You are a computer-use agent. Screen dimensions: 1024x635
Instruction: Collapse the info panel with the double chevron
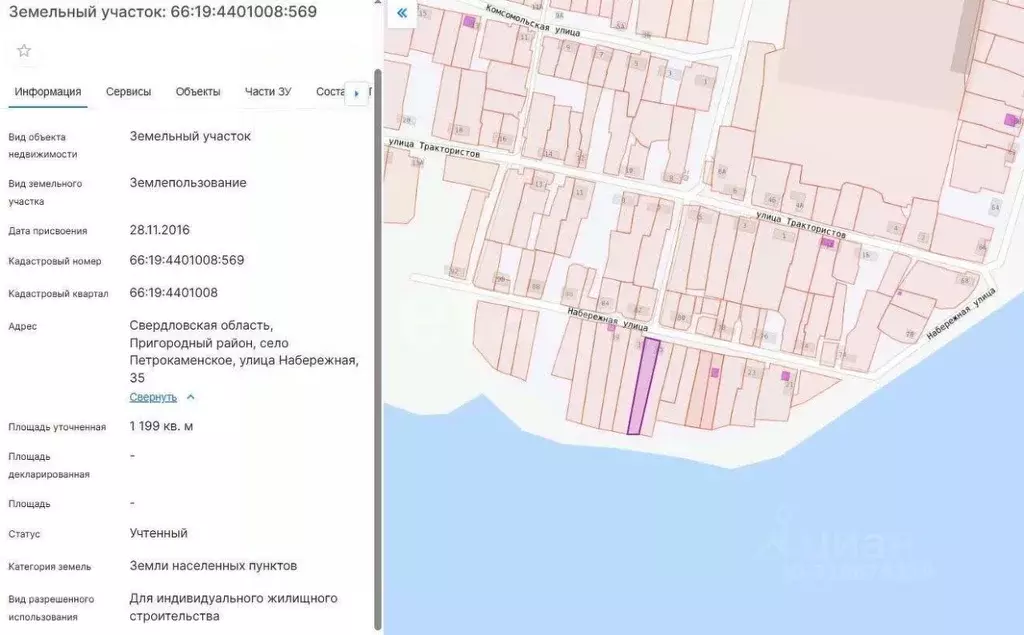[401, 14]
